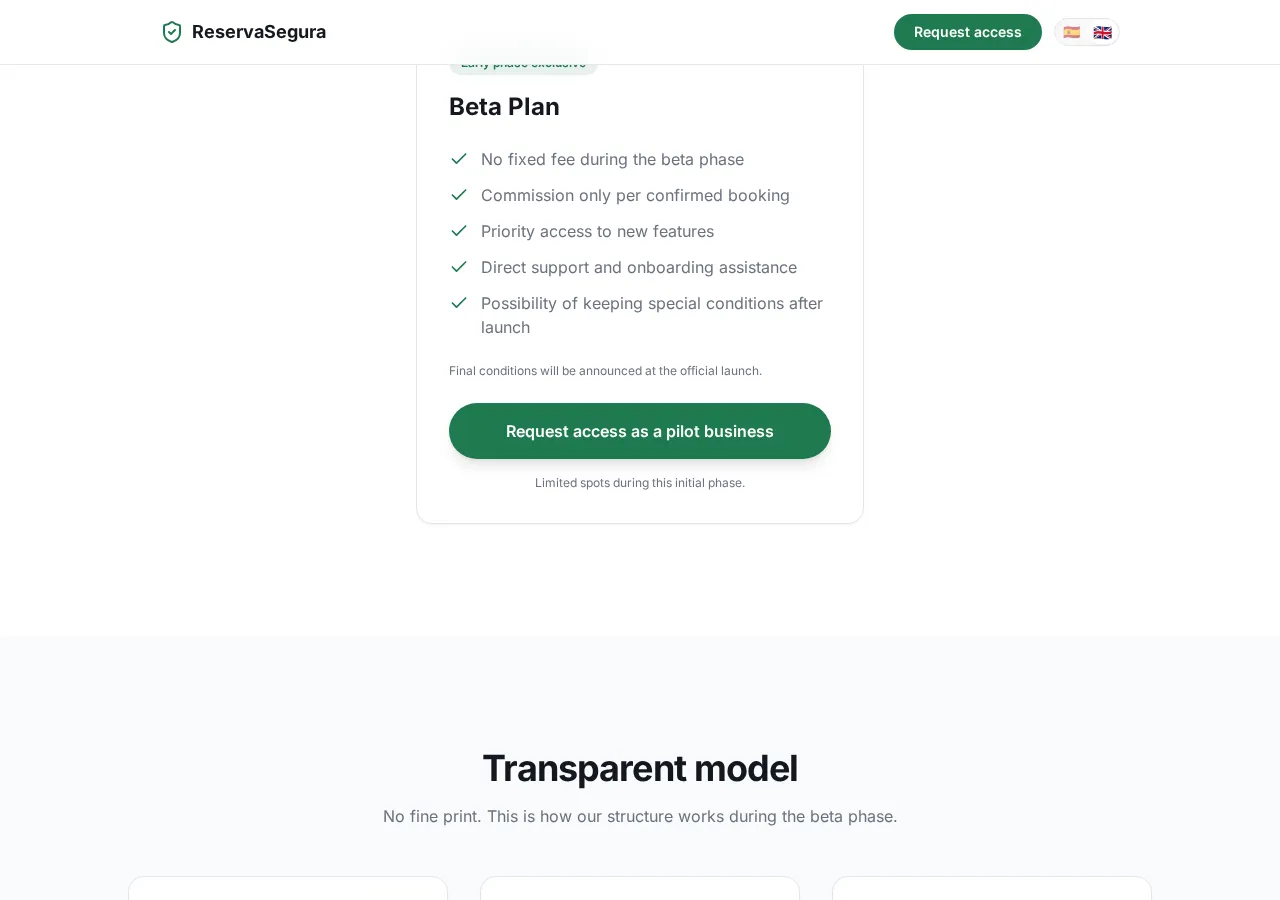
Task: Click the middle Transparent model card
Action: pos(640,890)
